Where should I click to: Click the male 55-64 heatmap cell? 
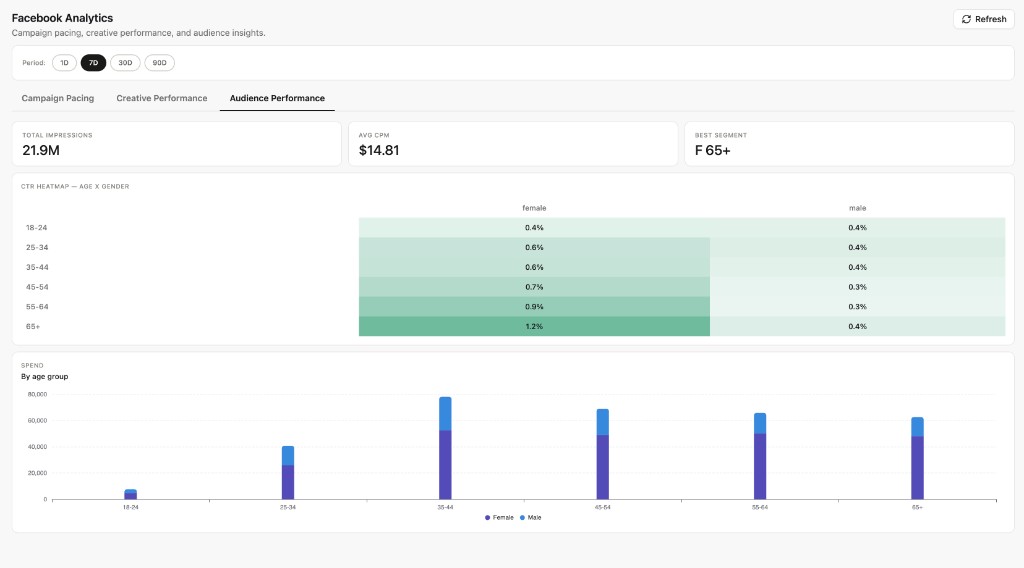tap(857, 306)
